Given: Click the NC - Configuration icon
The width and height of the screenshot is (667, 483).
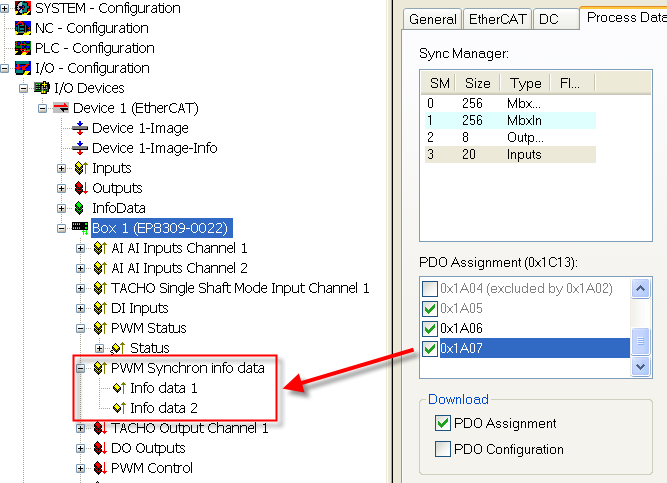Looking at the screenshot, I should pyautogui.click(x=23, y=28).
